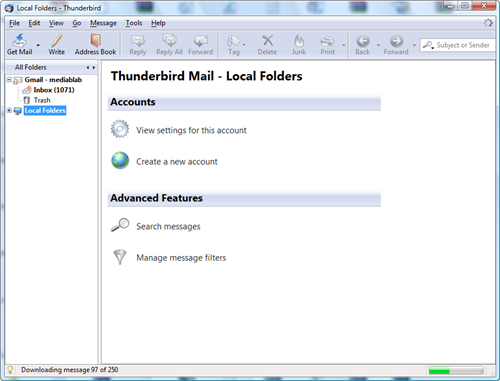Click the activity throbber icon in menu bar

coord(488,23)
